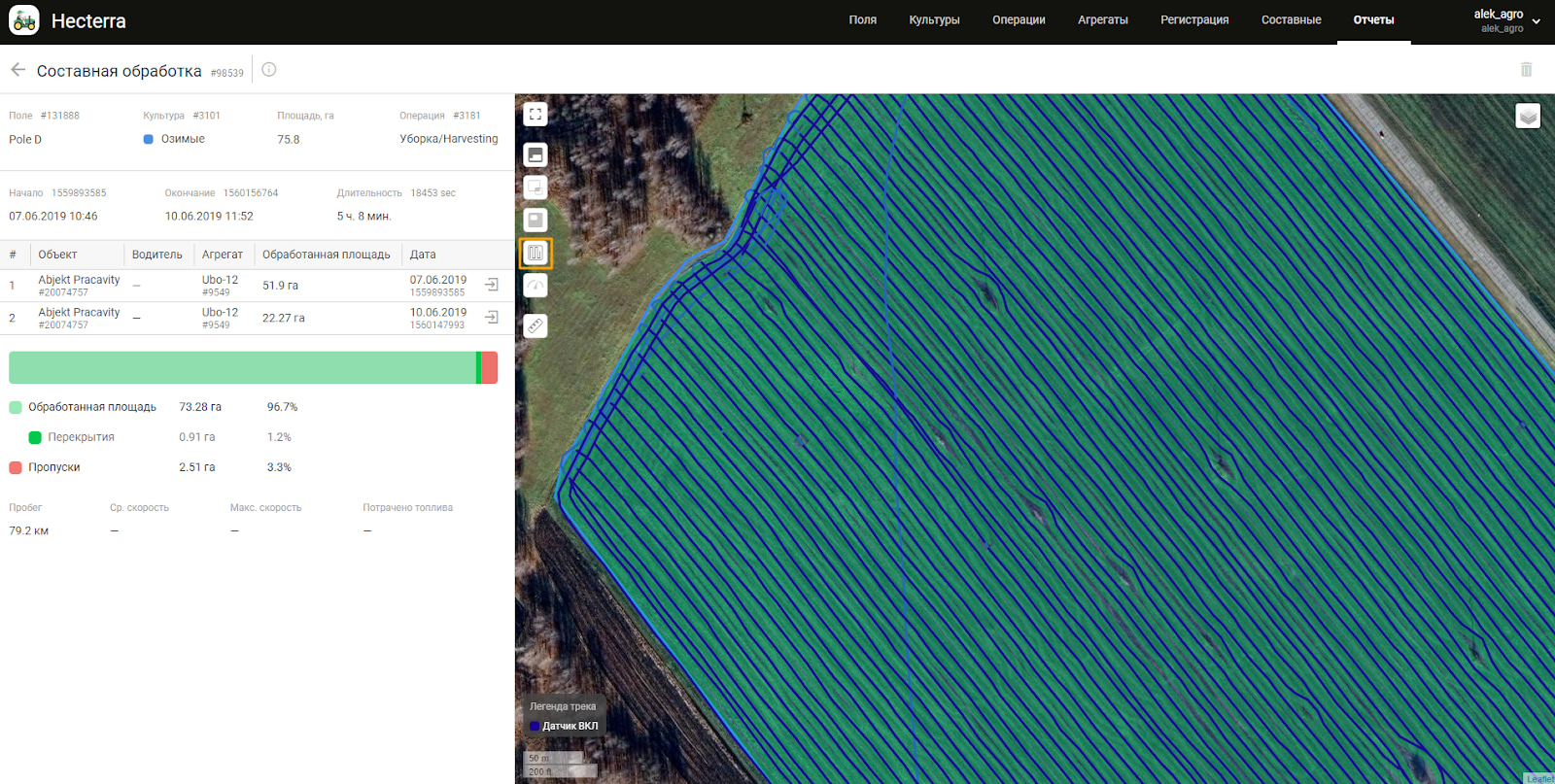Toggle the skipped areas layer on map
Screen dimensions: 1555x784
click(x=536, y=221)
